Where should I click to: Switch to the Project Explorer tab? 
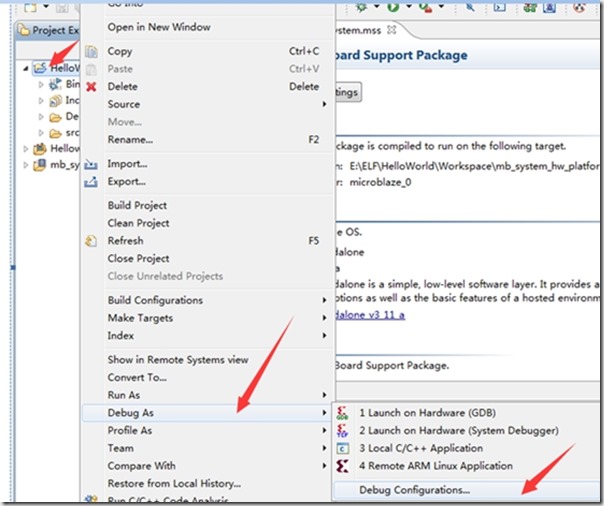click(55, 30)
